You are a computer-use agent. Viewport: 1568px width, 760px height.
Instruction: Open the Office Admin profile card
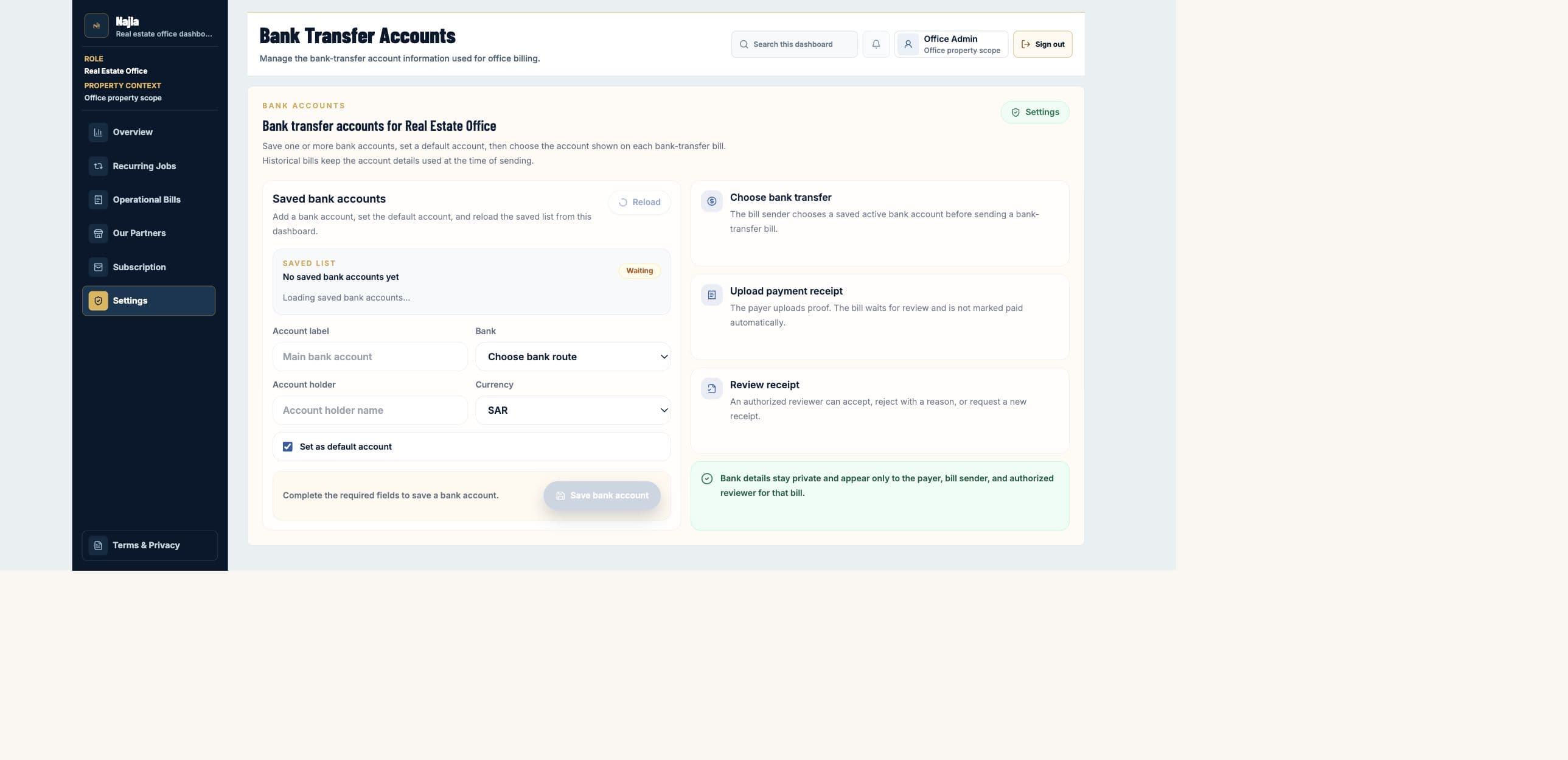pos(951,44)
